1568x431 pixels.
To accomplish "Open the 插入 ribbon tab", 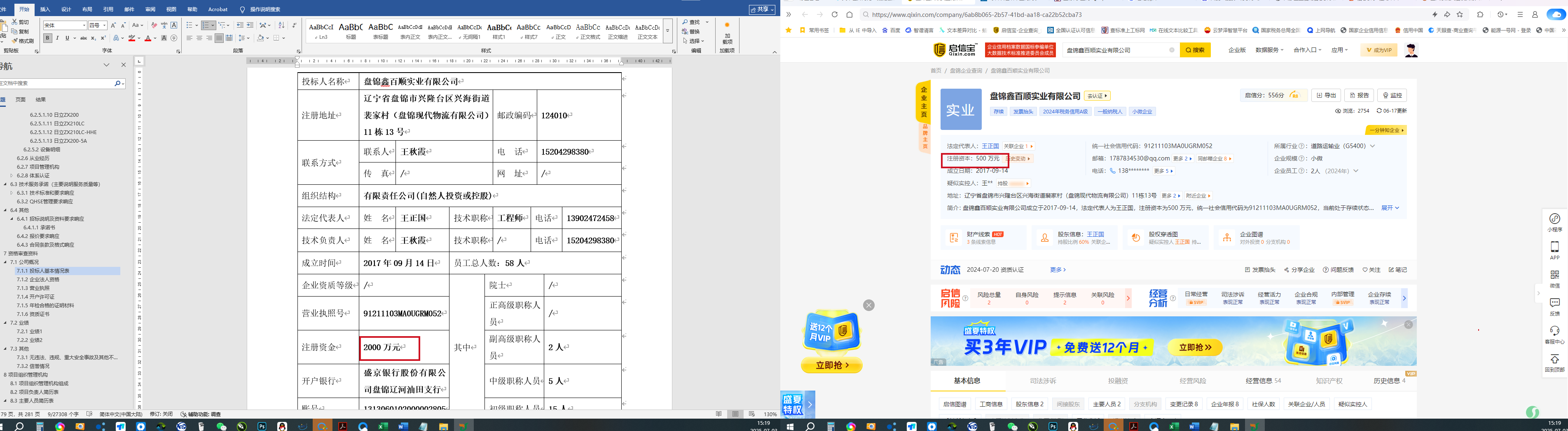I will click(x=45, y=9).
